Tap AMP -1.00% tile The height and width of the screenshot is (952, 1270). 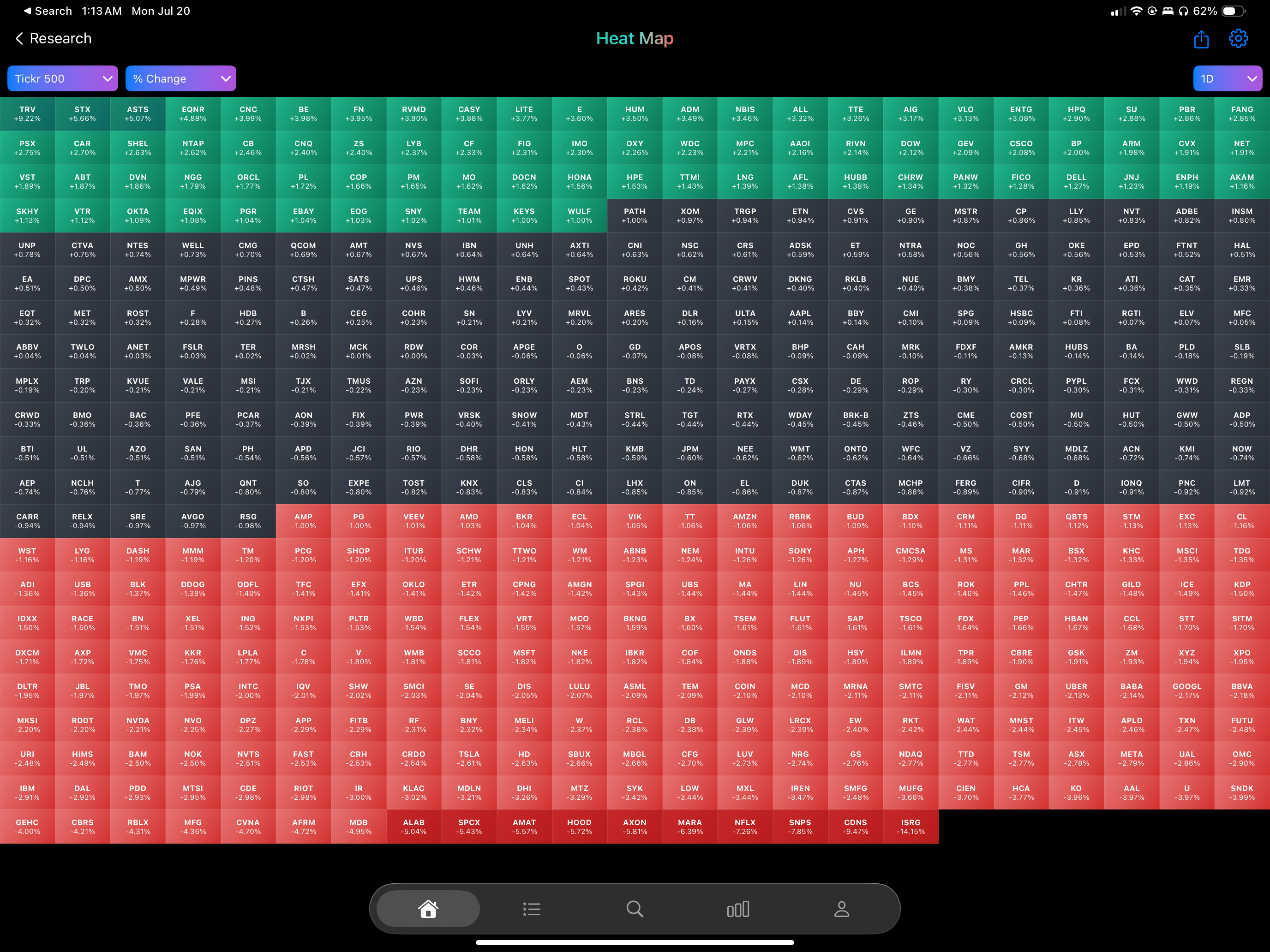coord(304,521)
